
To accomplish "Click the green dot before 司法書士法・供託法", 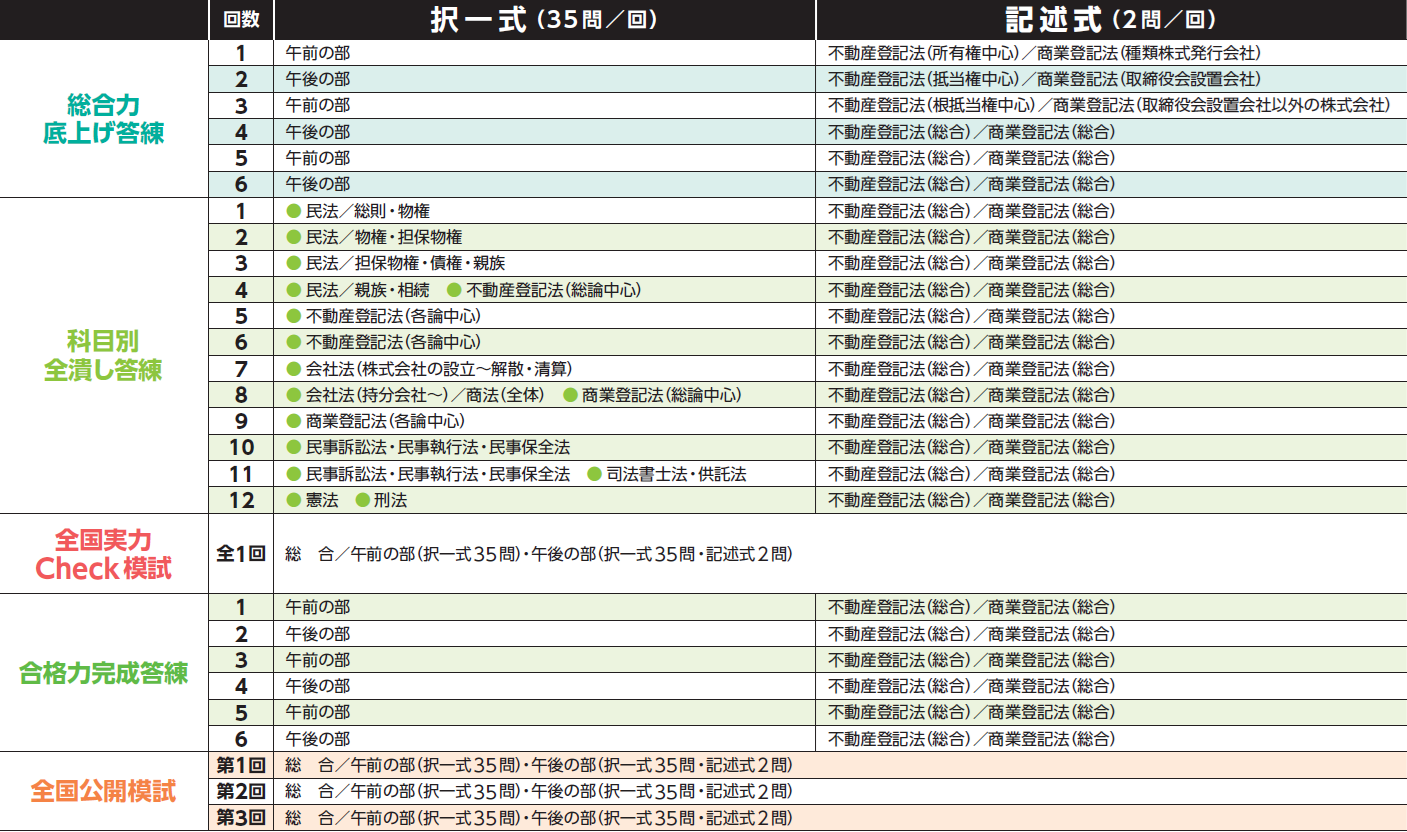I will [594, 474].
